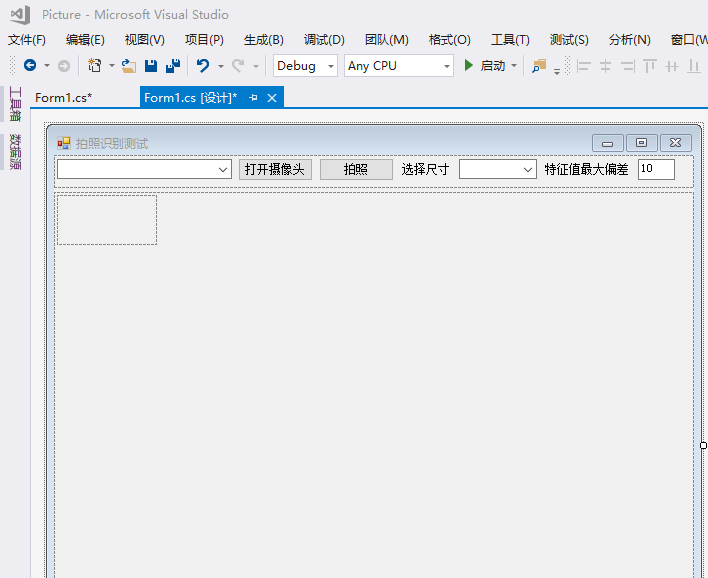Viewport: 708px width, 578px height.
Task: Select the 选择尺寸 label
Action: [x=425, y=169]
